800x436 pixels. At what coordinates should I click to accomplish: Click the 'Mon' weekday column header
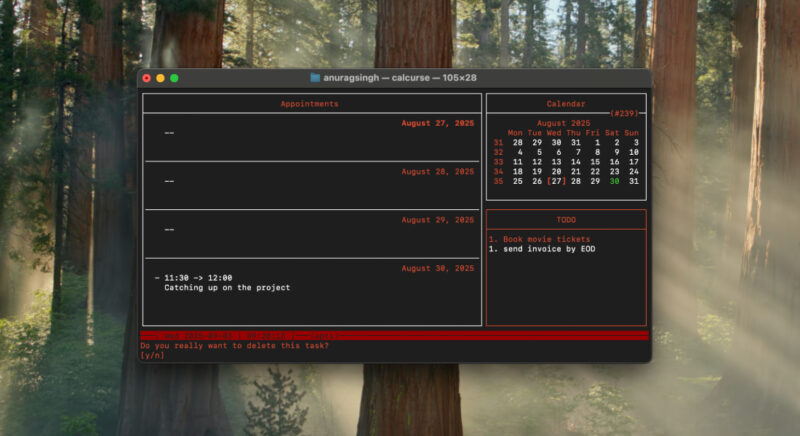click(x=515, y=133)
